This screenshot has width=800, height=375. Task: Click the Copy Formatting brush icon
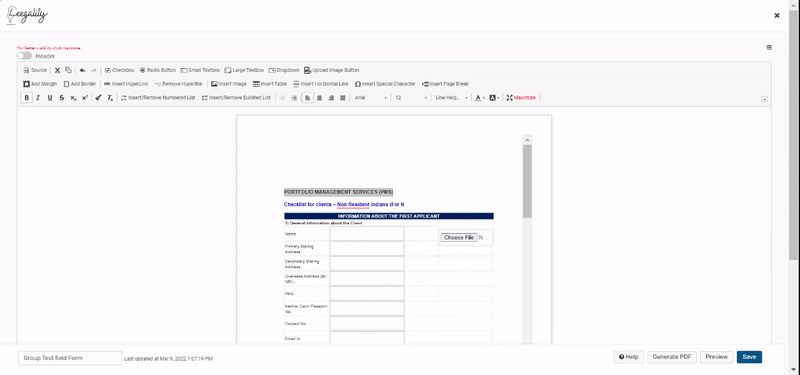(x=98, y=97)
